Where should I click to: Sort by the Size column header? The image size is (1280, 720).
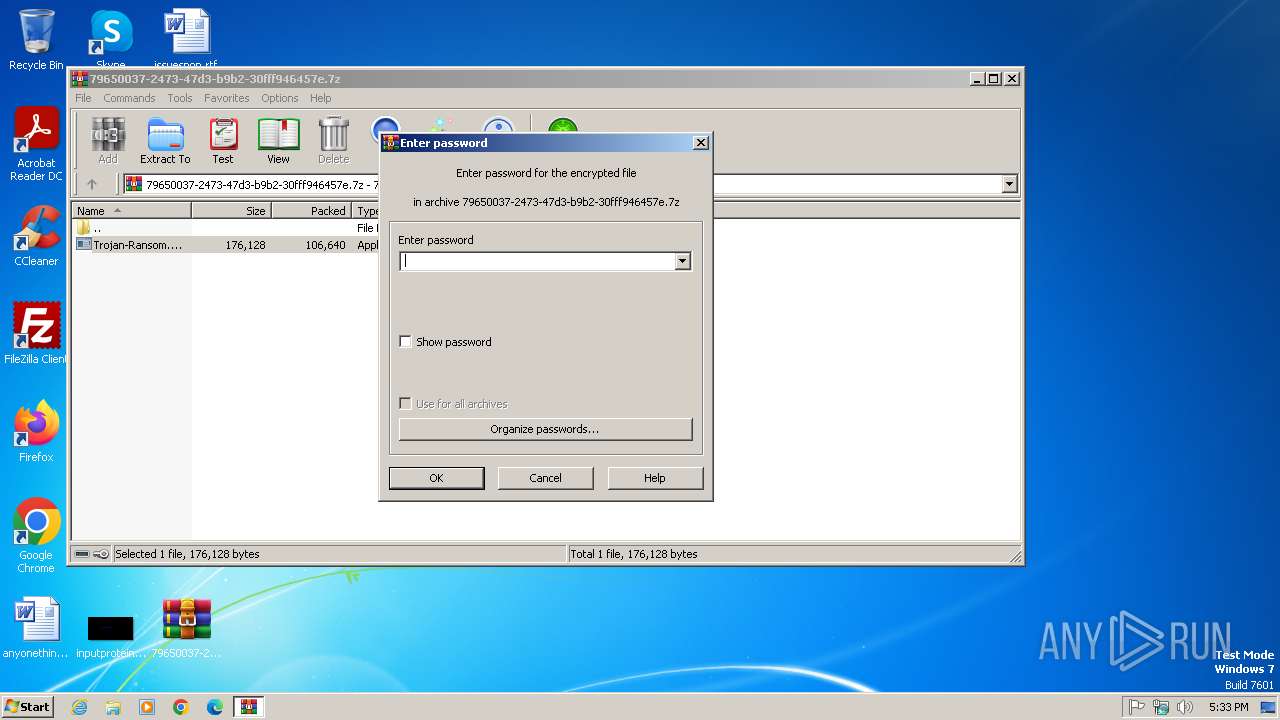pyautogui.click(x=231, y=211)
